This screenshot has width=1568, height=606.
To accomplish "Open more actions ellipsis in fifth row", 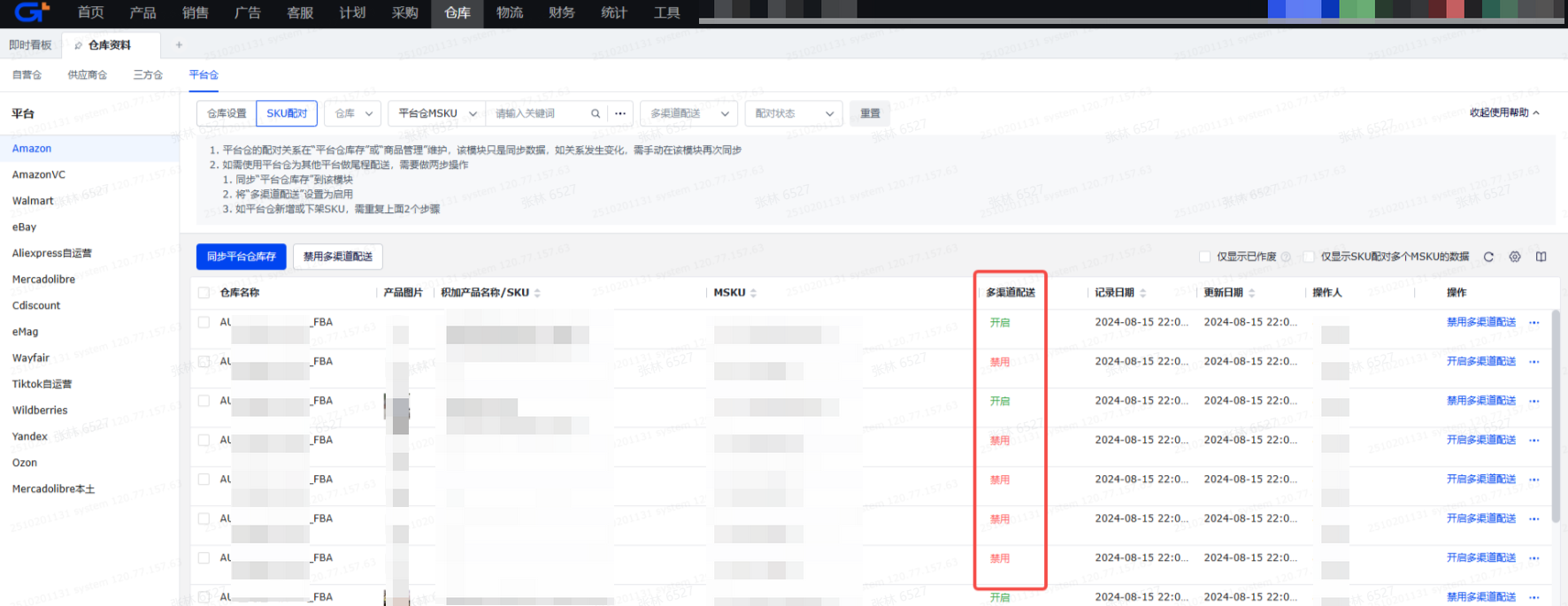I will [x=1534, y=479].
